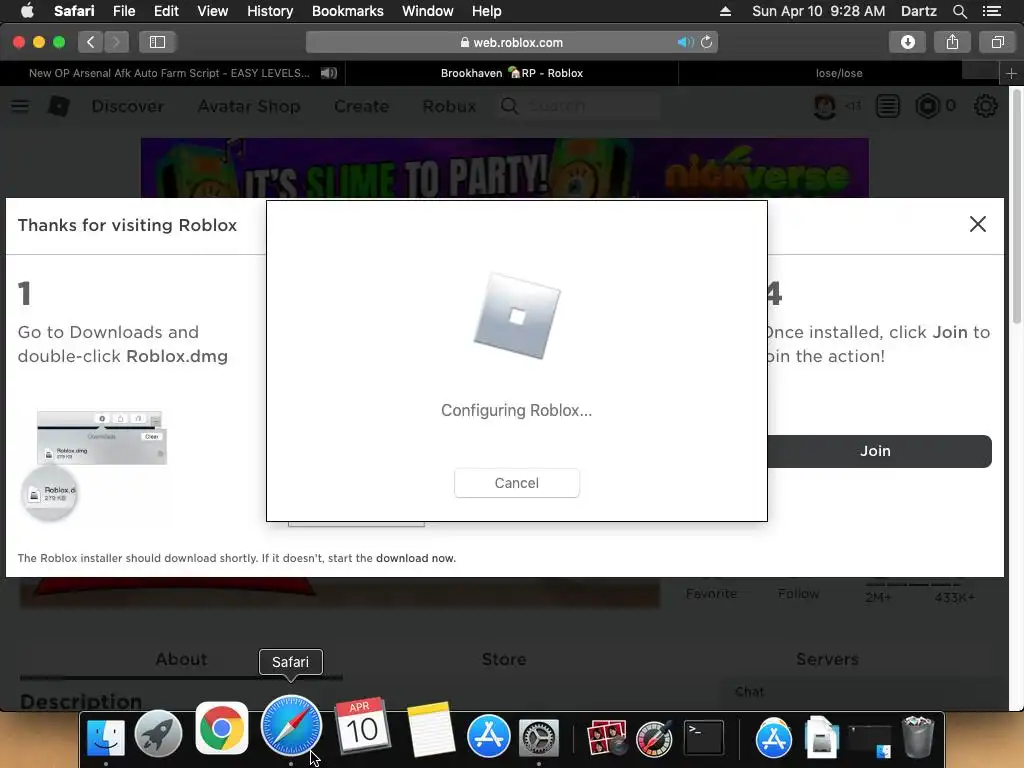This screenshot has width=1024, height=768.
Task: Open Photo Booth from the Dock
Action: (607, 737)
